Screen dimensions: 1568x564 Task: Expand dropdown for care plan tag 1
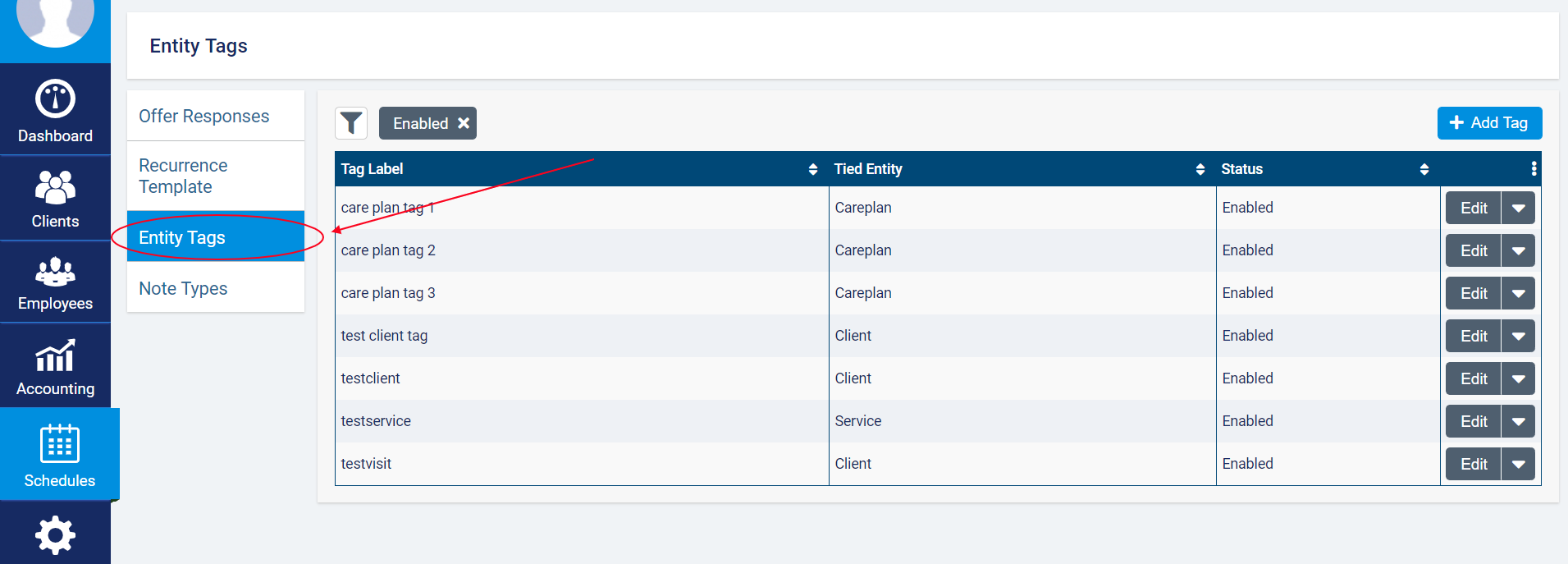click(x=1518, y=209)
